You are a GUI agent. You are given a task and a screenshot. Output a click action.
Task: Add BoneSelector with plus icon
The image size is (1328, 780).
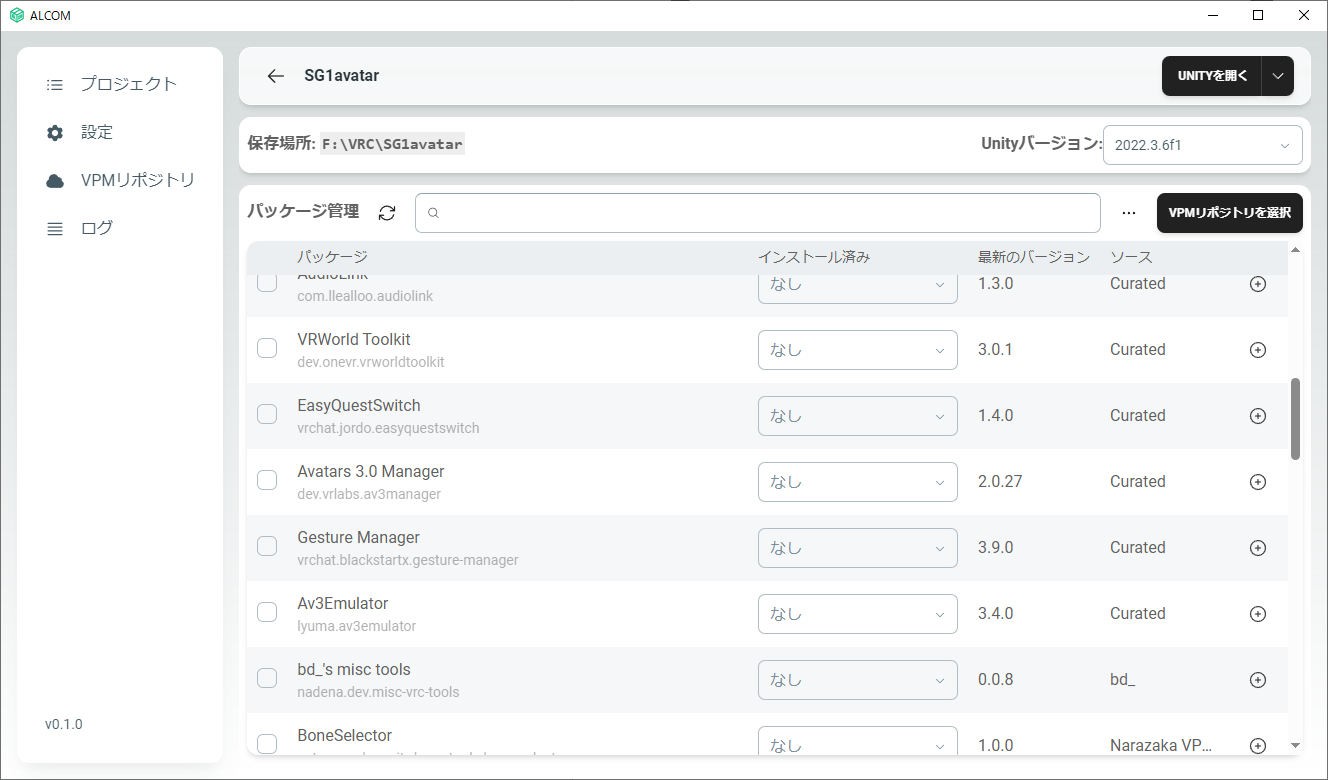click(1258, 746)
